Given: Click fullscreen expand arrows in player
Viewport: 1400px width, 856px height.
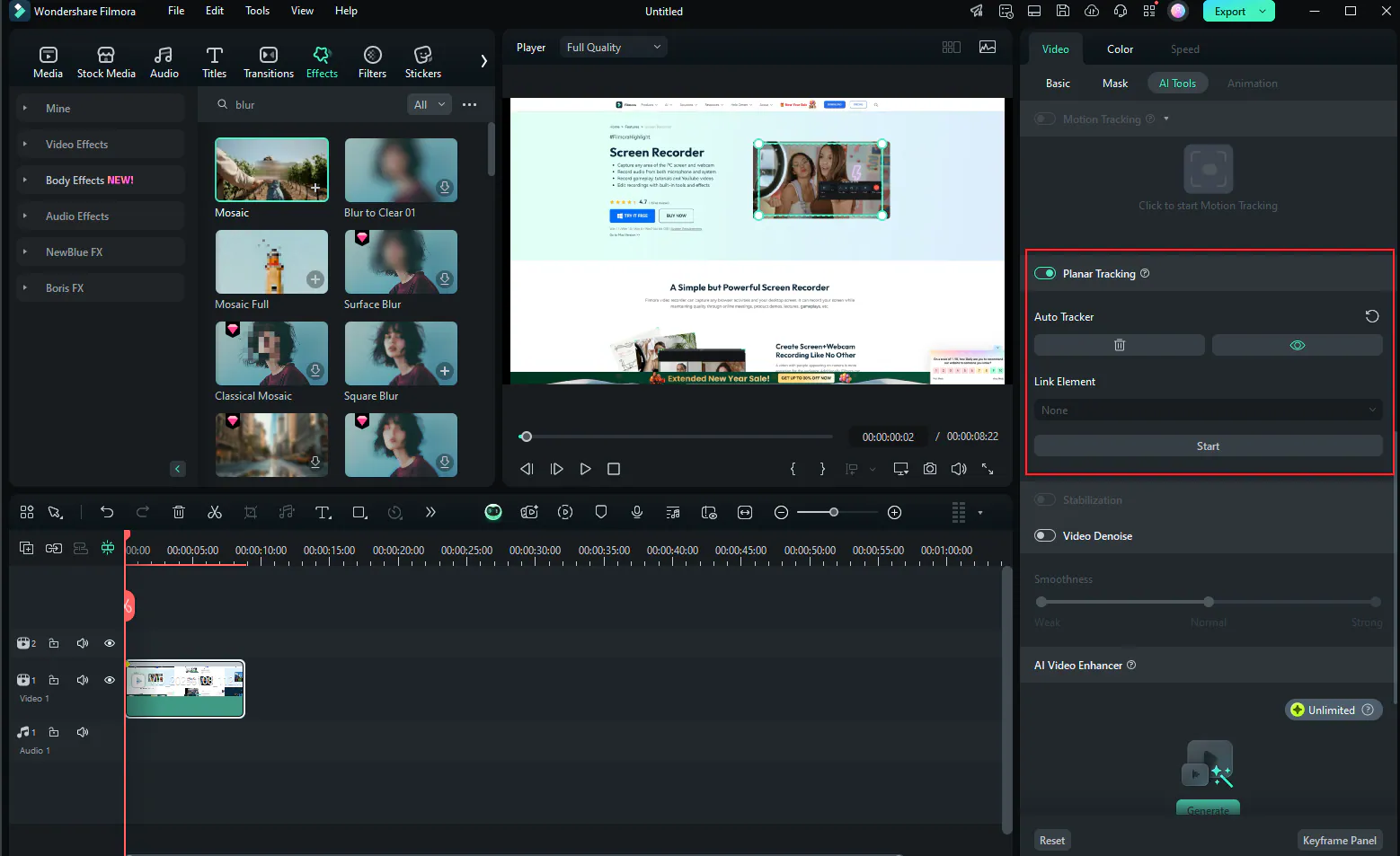Looking at the screenshot, I should point(988,469).
